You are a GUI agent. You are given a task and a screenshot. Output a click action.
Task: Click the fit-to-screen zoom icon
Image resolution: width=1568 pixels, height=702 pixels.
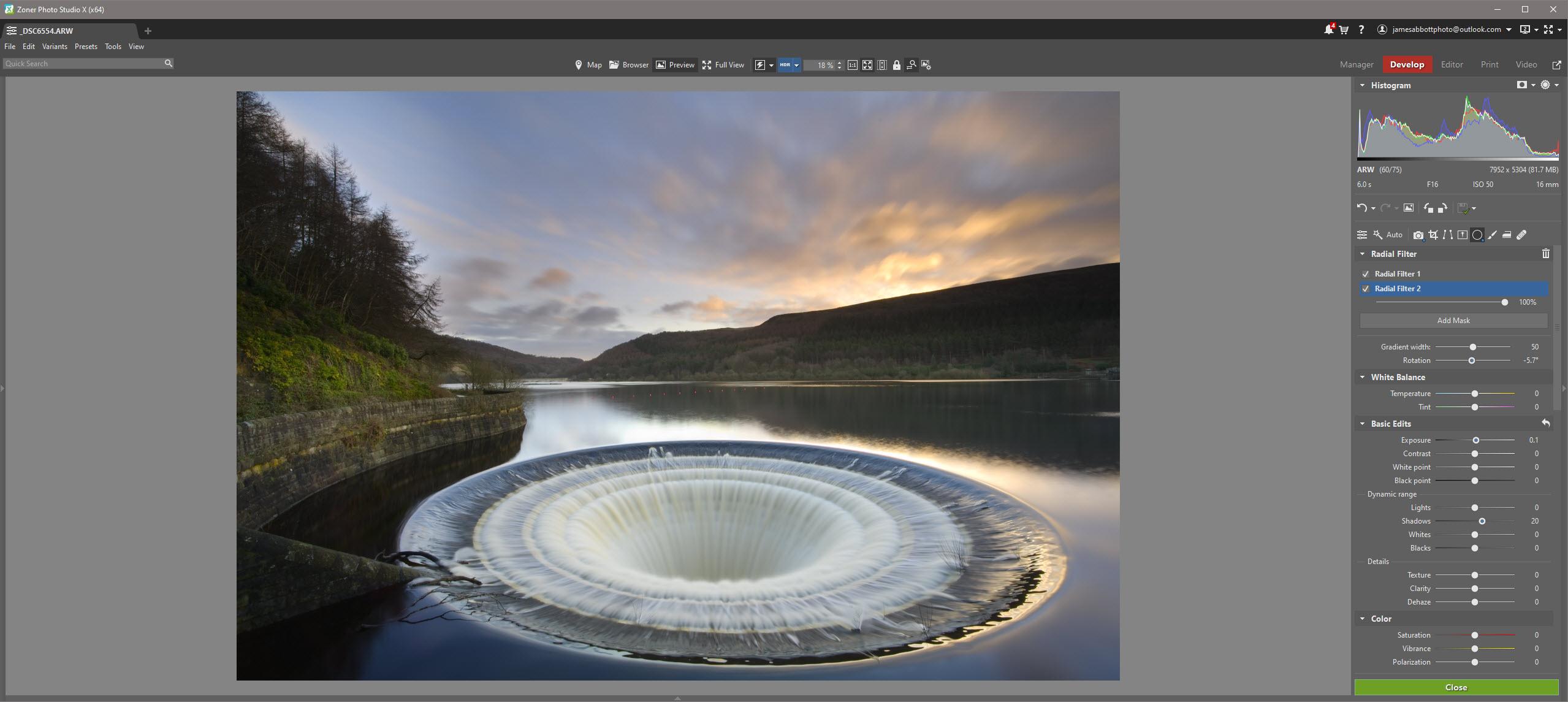[867, 65]
